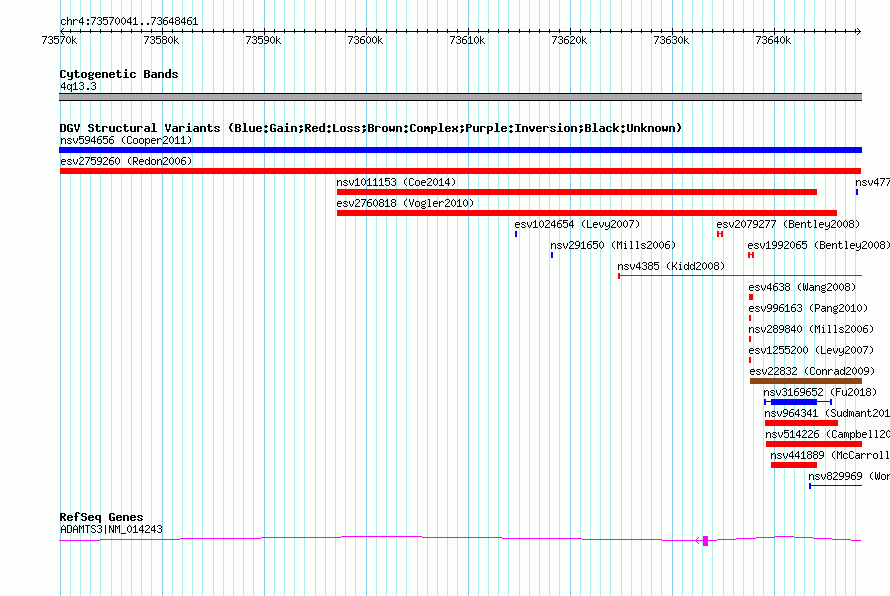890x596 pixels.
Task: Click the red esv2079277 Bentley2008 marker
Action: [720, 234]
